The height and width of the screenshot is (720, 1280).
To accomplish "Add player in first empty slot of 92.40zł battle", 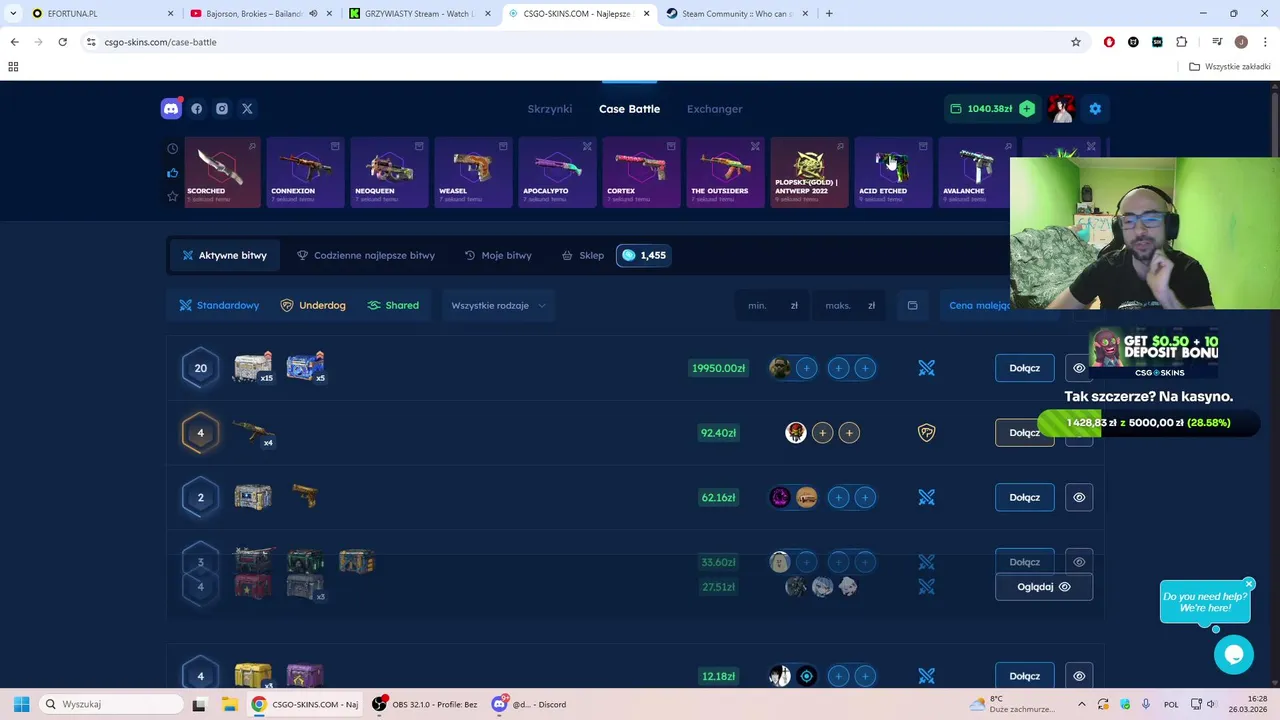I will (x=822, y=433).
